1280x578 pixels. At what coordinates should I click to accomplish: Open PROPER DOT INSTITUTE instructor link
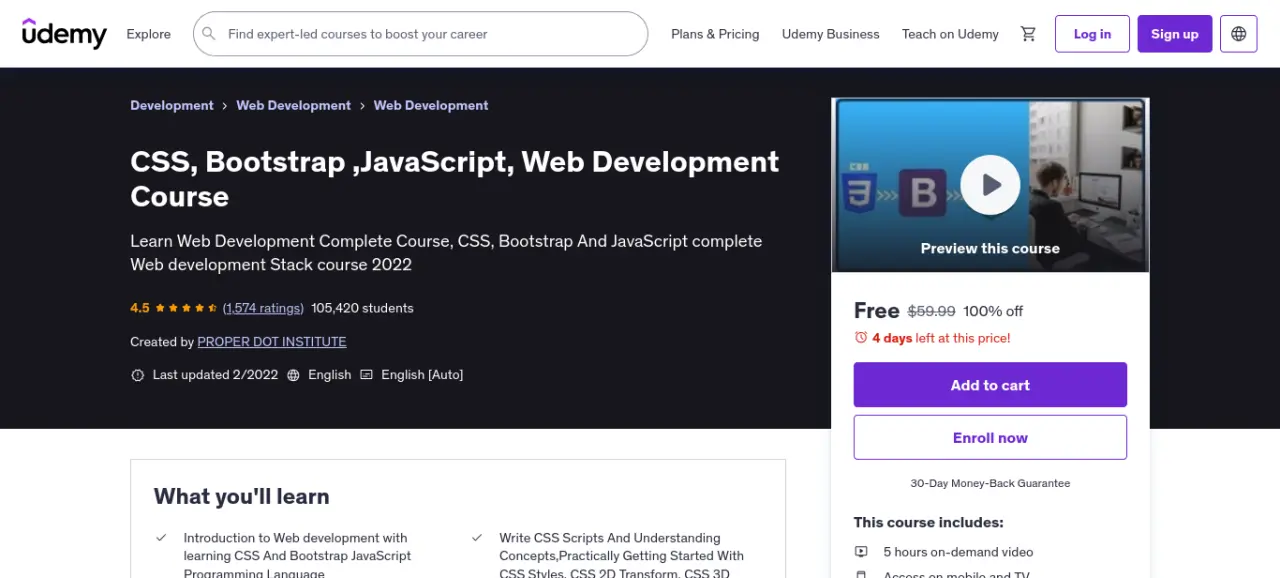pyautogui.click(x=272, y=342)
